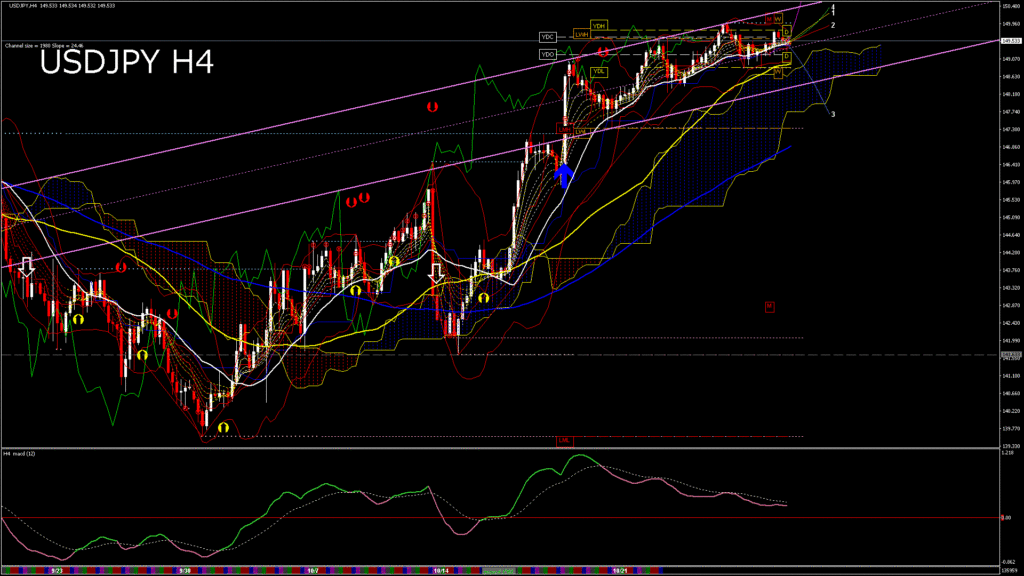Click the topmost red sell marker below upper channel
The height and width of the screenshot is (576, 1024).
click(433, 104)
